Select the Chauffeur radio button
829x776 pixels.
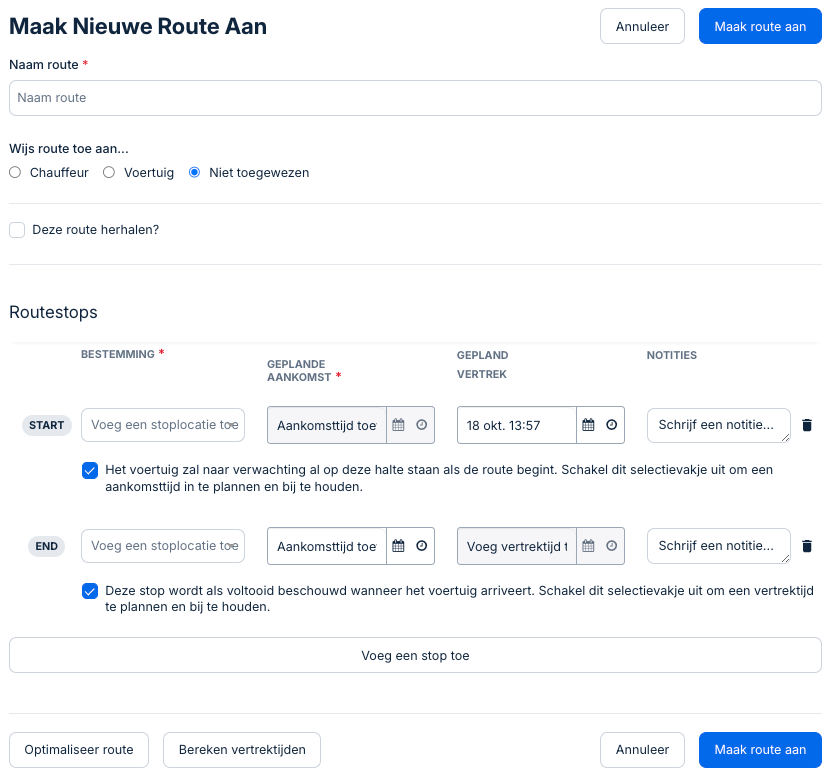click(x=15, y=172)
